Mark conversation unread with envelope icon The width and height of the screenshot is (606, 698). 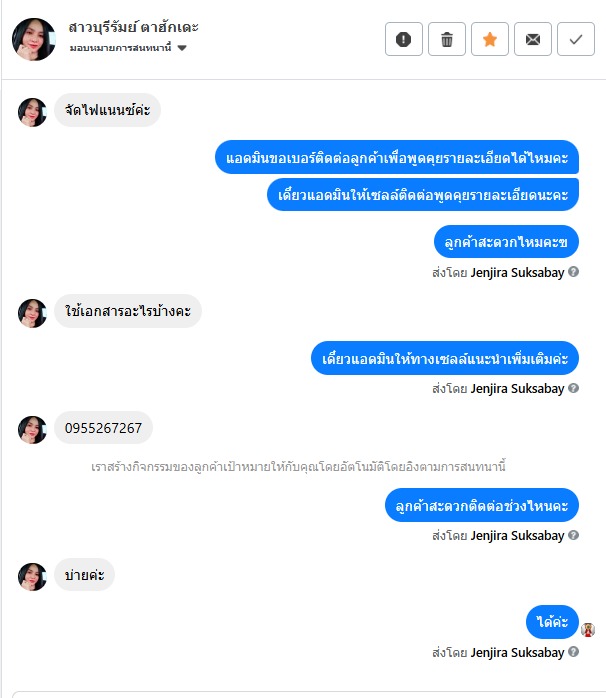click(533, 39)
